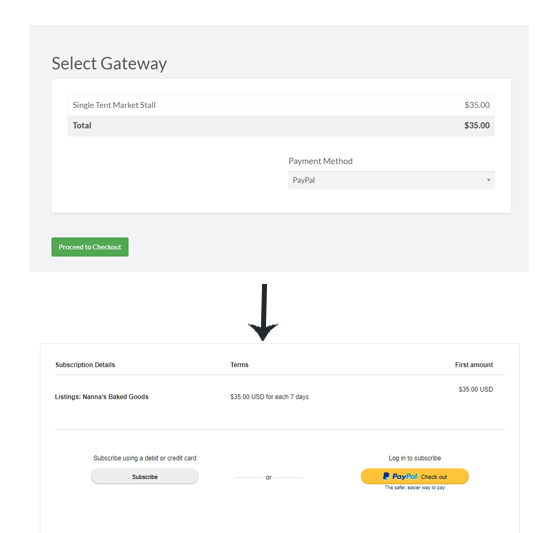Click the black downward arrow graphic

[263, 312]
